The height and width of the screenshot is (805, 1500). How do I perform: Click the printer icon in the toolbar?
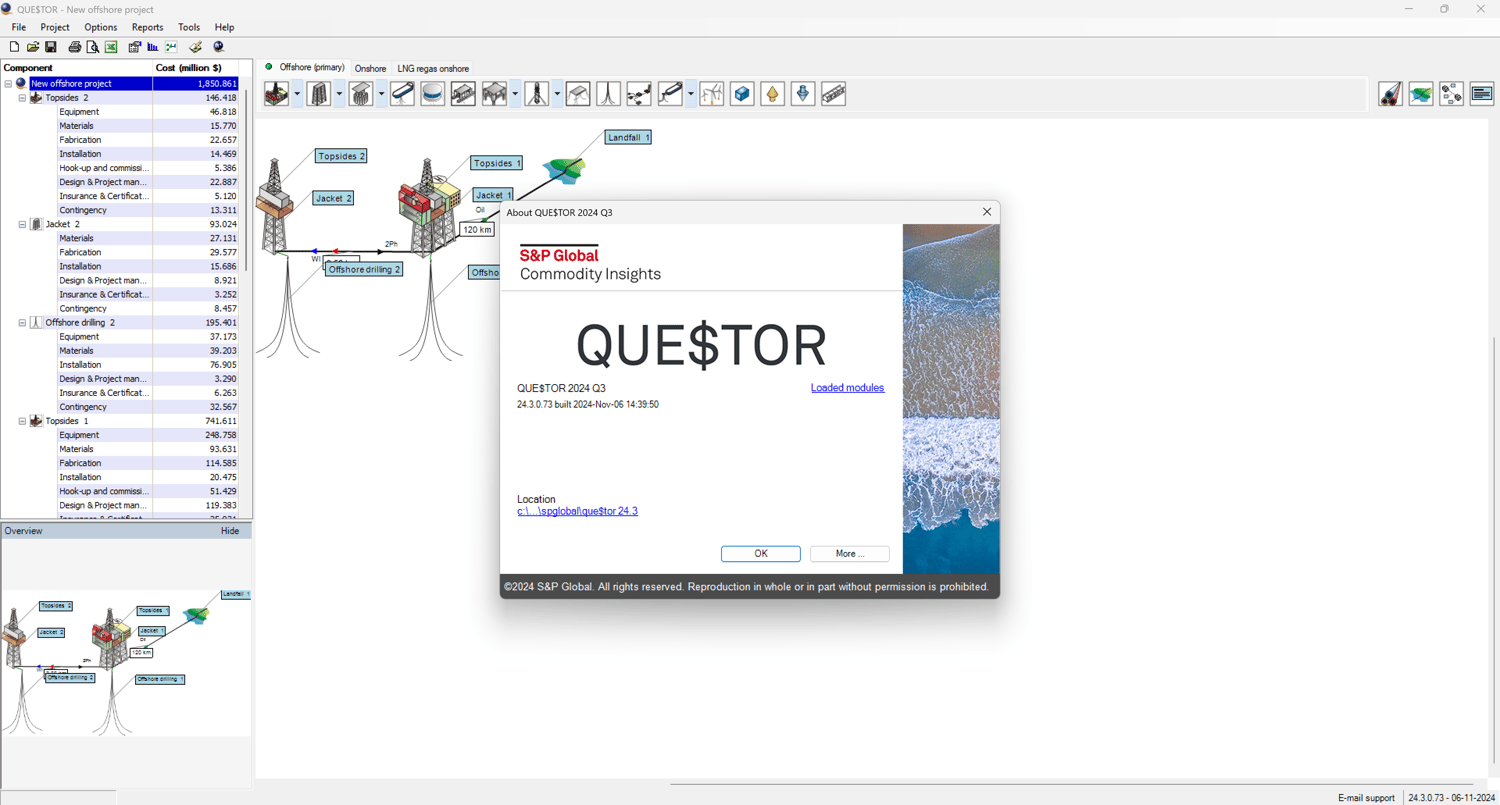(x=74, y=47)
